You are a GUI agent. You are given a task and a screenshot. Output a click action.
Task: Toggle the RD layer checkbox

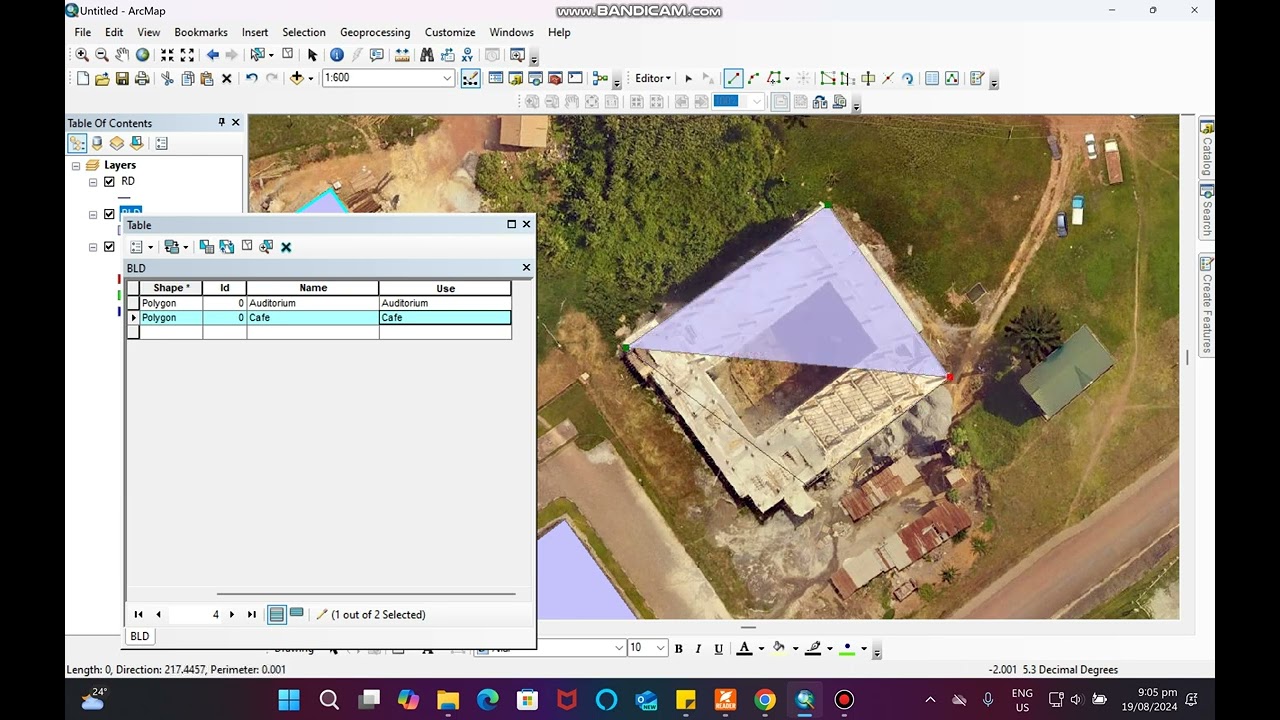[109, 182]
